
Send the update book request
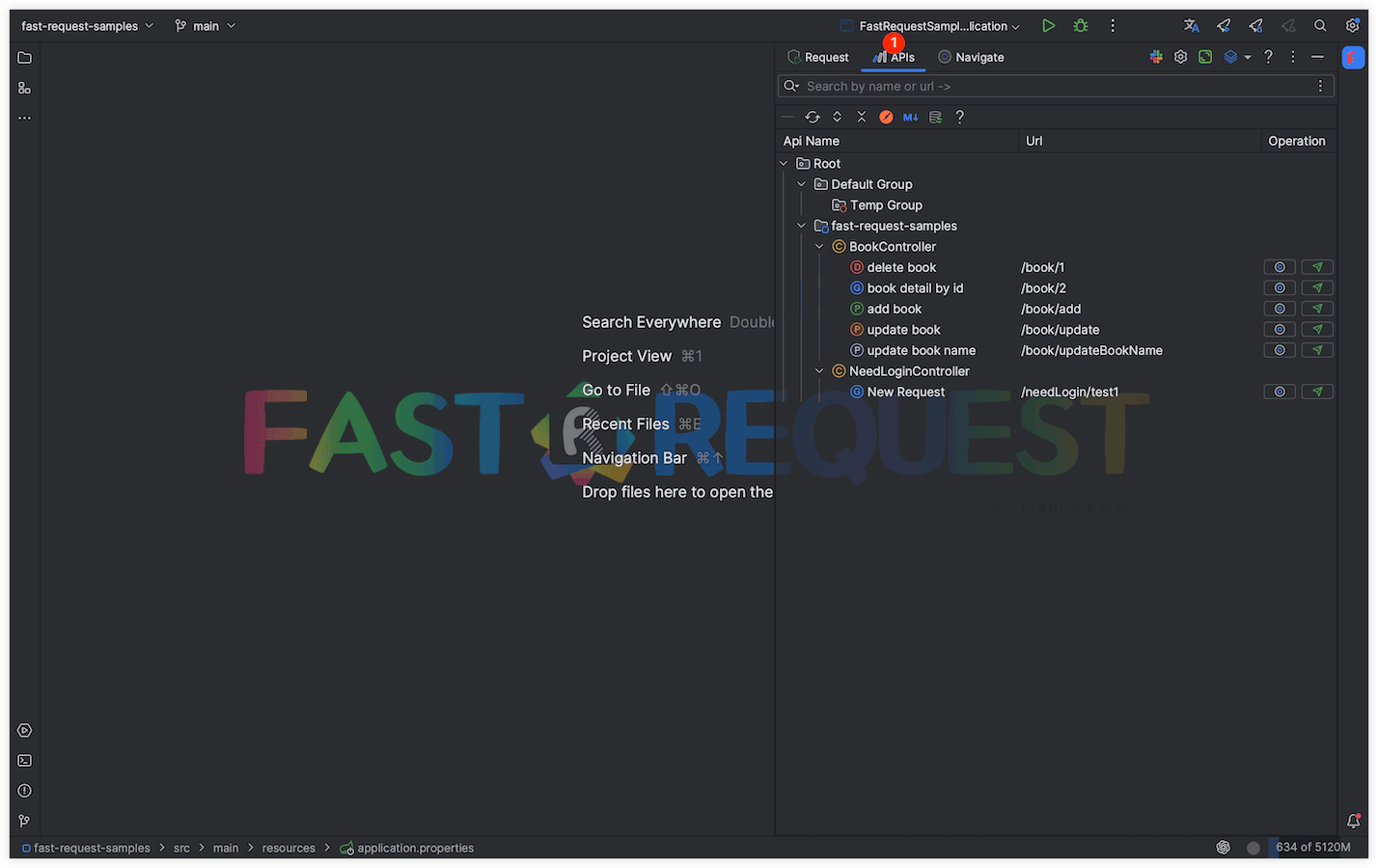[x=1317, y=330]
